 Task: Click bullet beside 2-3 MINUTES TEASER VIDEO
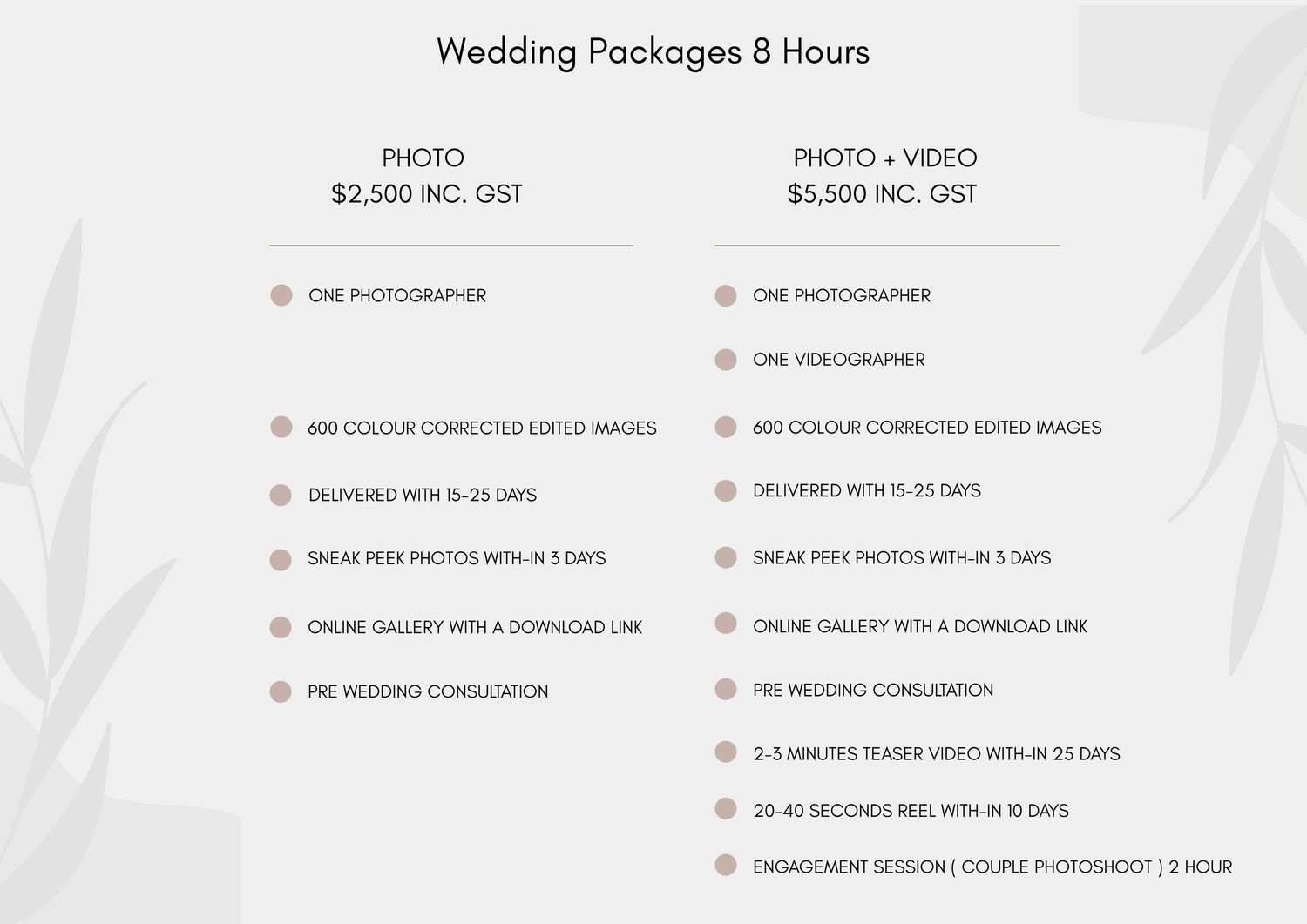tap(726, 752)
